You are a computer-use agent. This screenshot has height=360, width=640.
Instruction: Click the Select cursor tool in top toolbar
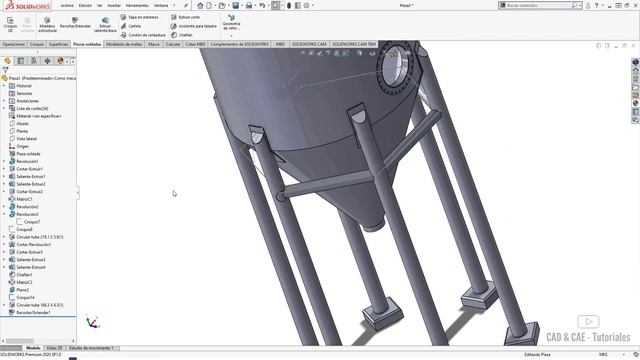276,6
